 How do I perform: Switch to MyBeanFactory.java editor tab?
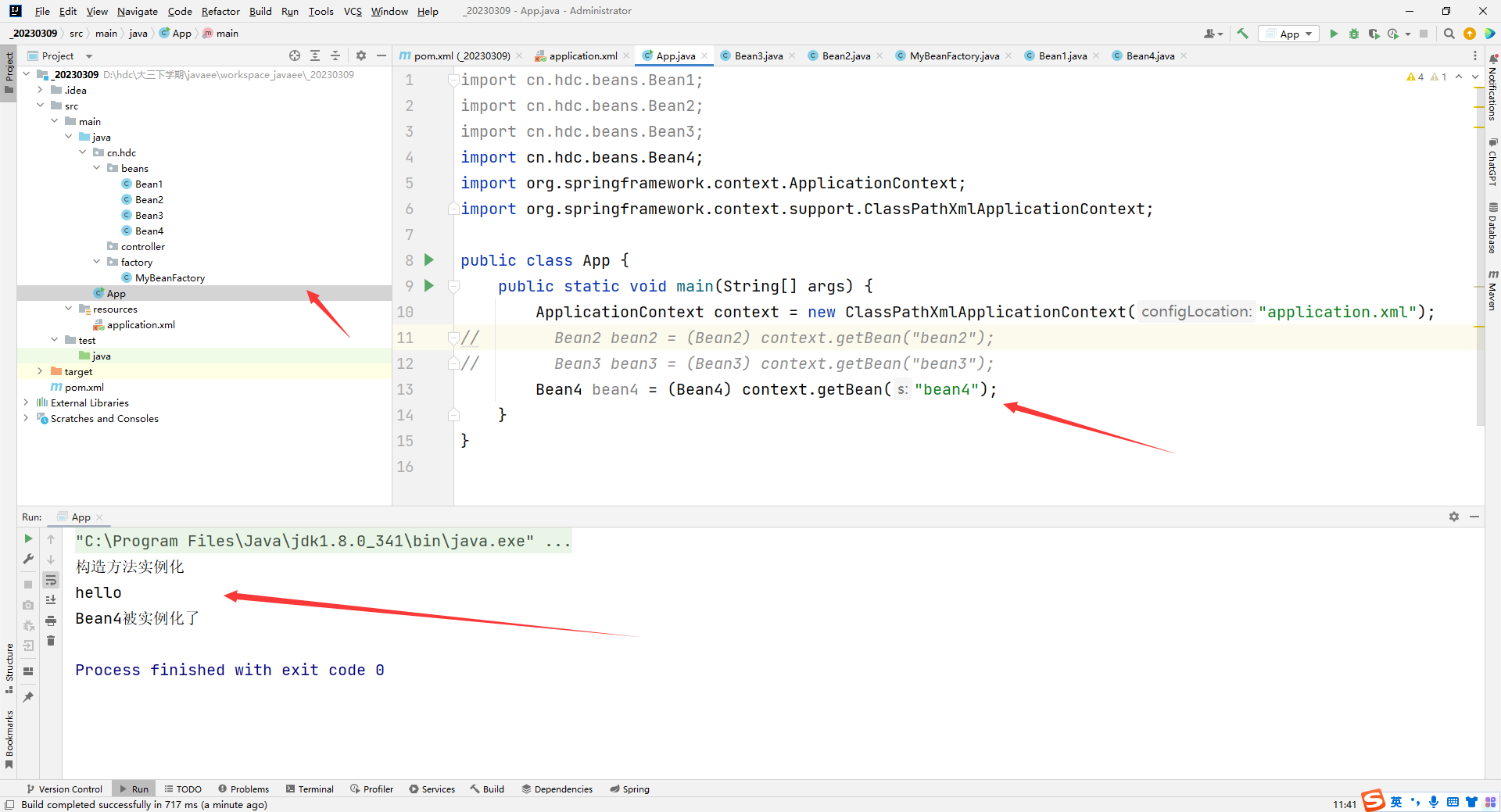point(953,55)
